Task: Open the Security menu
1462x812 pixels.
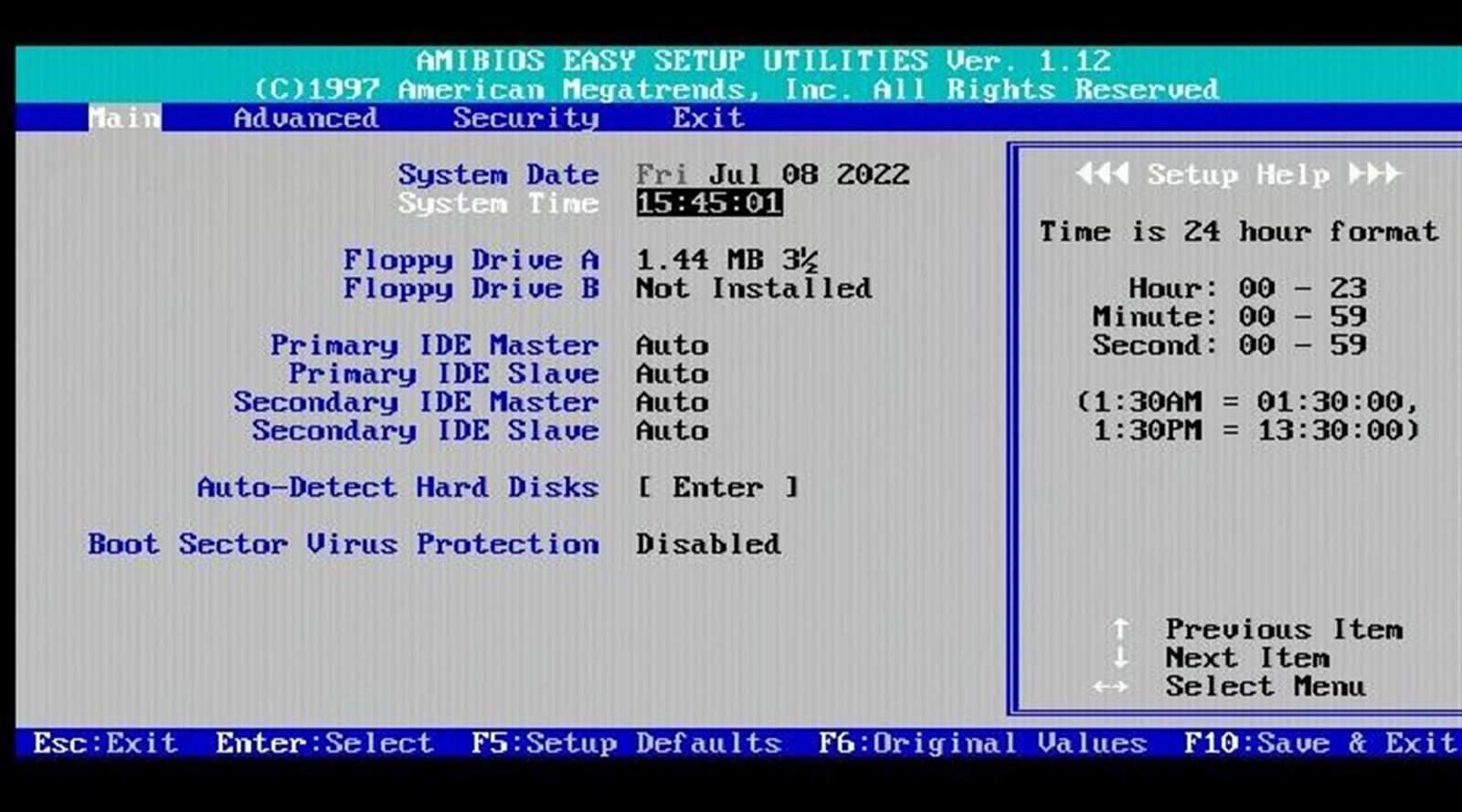Action: pyautogui.click(x=525, y=118)
